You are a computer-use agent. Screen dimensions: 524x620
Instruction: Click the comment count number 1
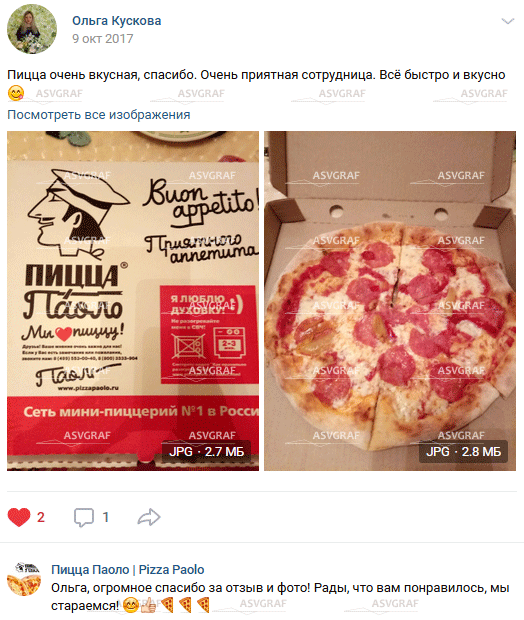pyautogui.click(x=106, y=517)
